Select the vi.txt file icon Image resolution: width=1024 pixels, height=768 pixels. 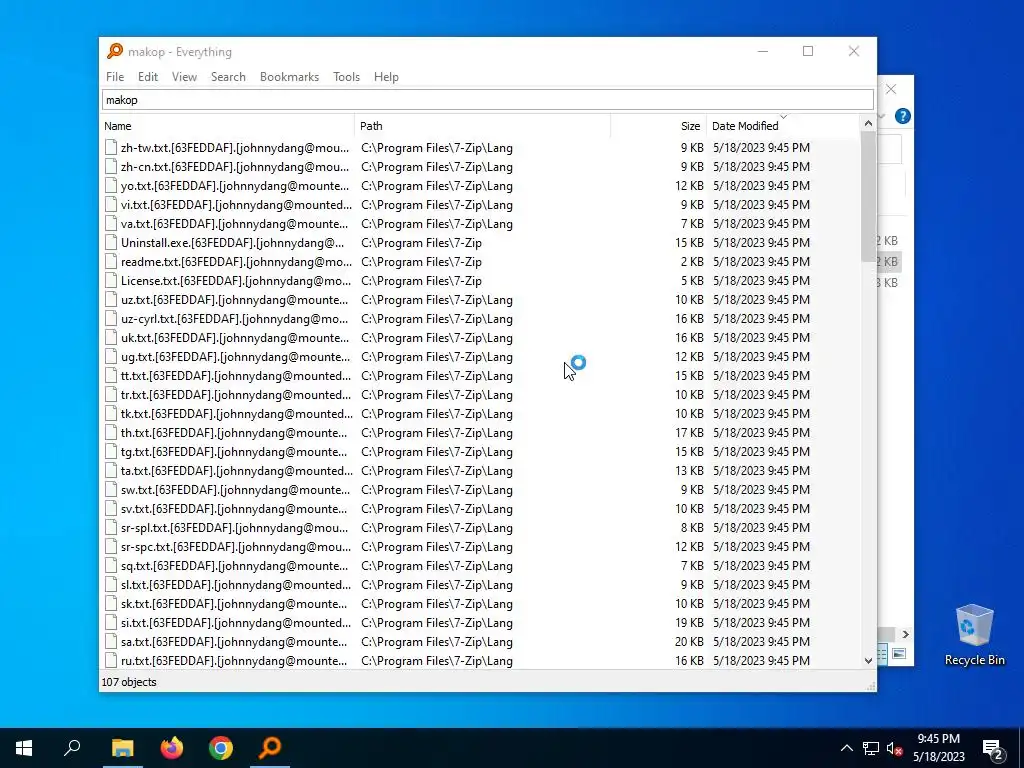(x=111, y=204)
